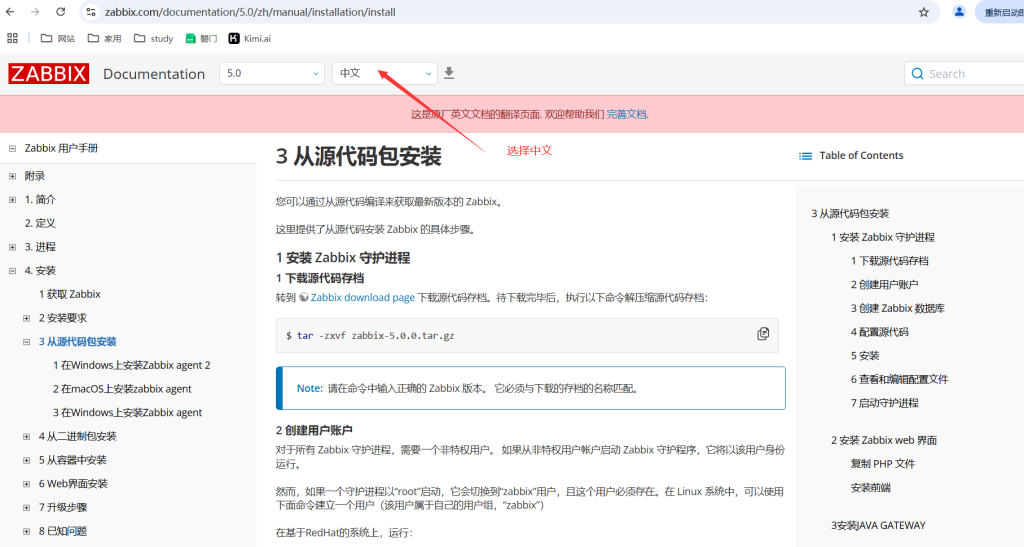This screenshot has height=547, width=1024.
Task: Open the browser profile avatar icon
Action: click(960, 12)
